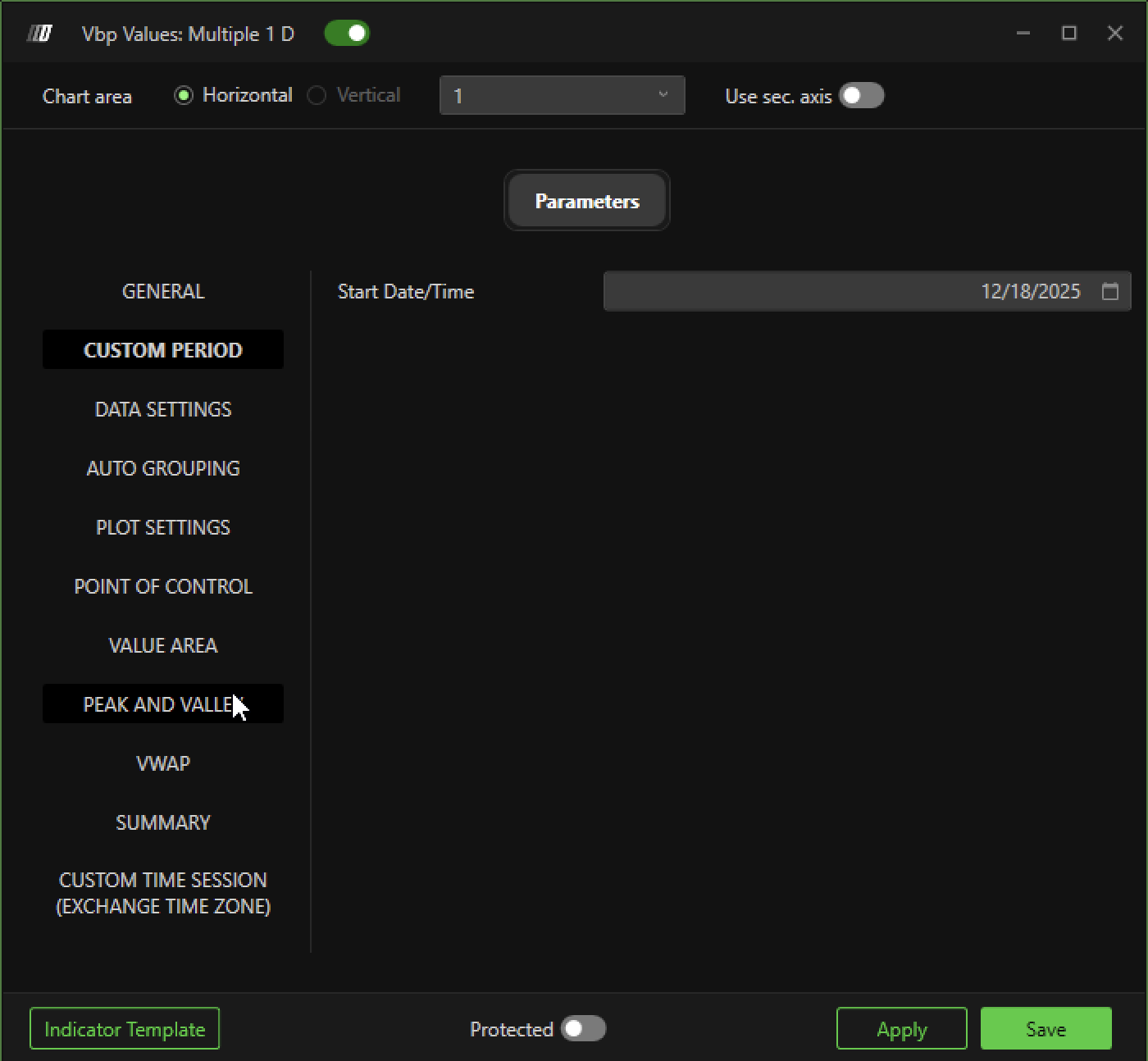Viewport: 1148px width, 1061px height.
Task: Click the Parameters button
Action: (586, 201)
